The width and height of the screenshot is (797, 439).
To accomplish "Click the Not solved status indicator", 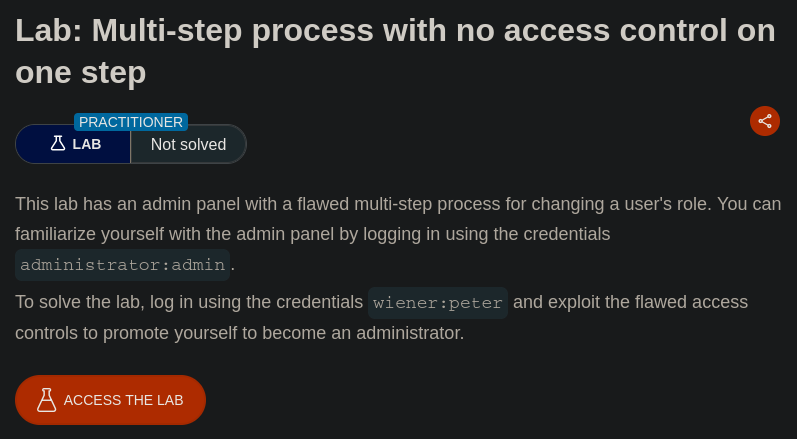I will click(188, 144).
